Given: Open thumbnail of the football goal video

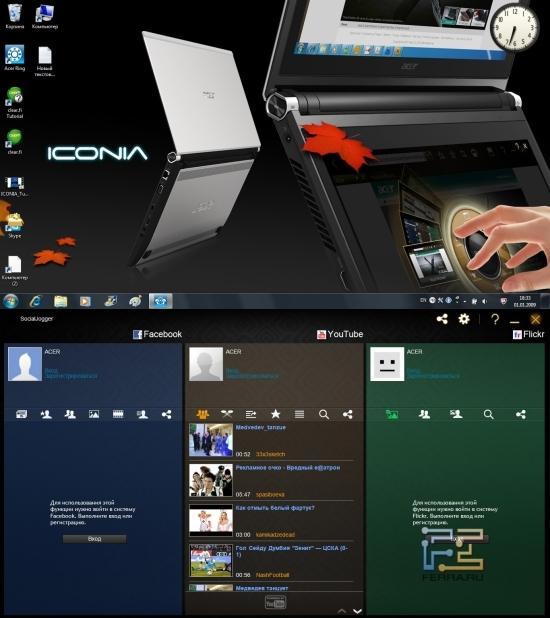Looking at the screenshot, I should (211, 561).
